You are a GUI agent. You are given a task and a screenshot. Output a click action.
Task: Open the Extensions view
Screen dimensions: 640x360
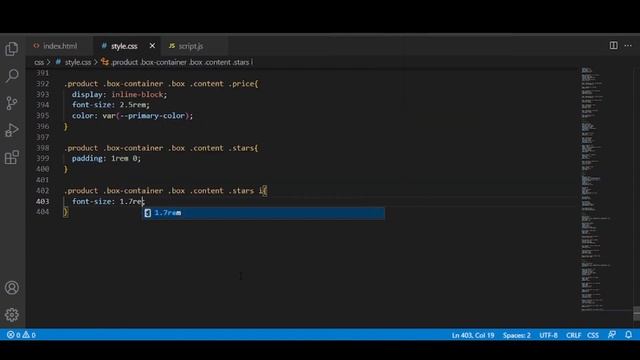[12, 158]
